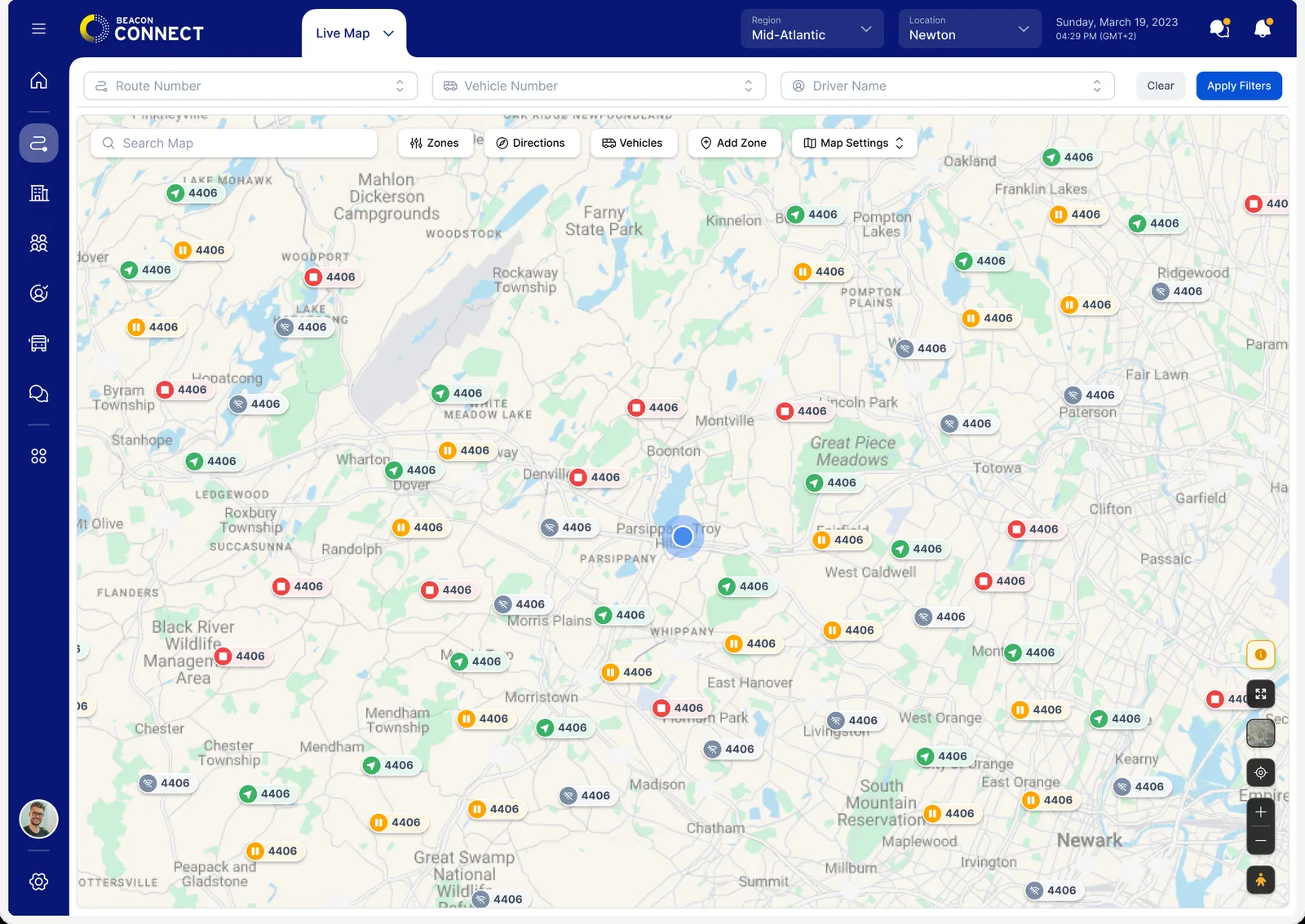
Task: Recenter map to current location
Action: click(x=1260, y=772)
